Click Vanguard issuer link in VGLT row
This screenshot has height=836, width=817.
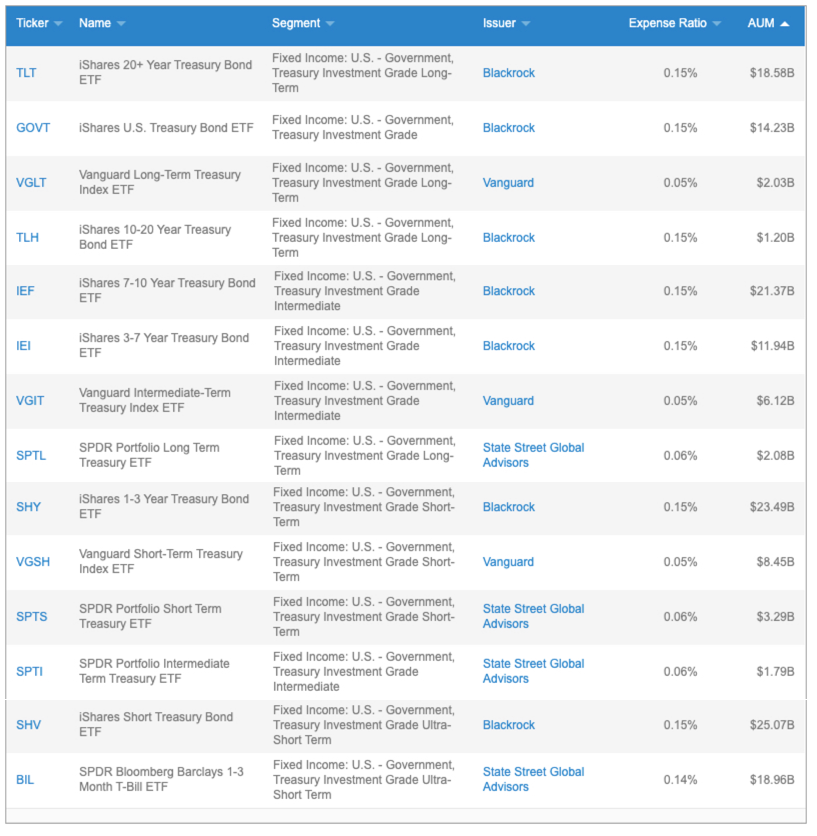(508, 183)
